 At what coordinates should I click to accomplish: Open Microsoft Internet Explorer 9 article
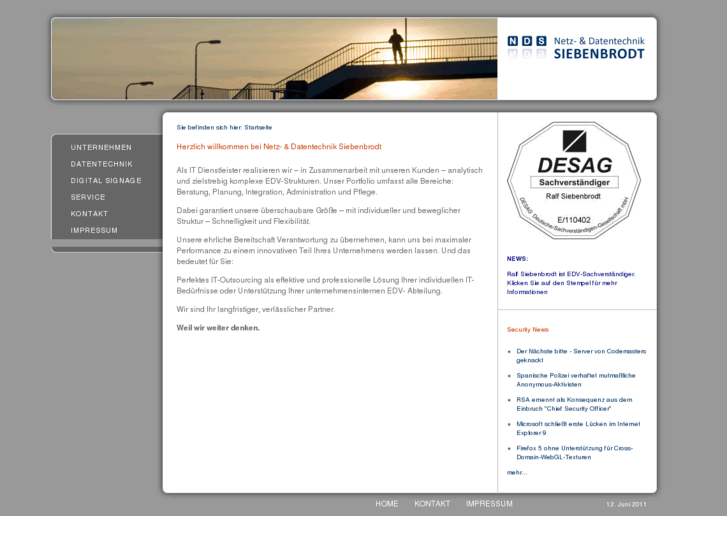coord(578,428)
